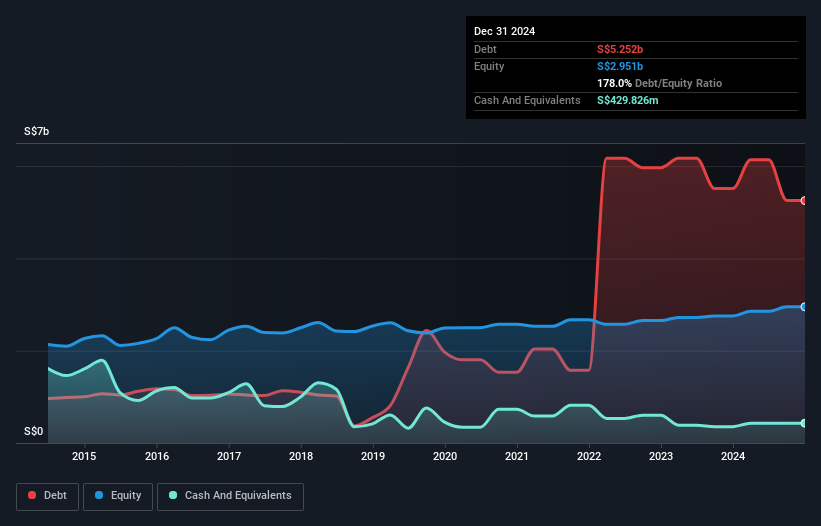Click the blue Equity legend dot
The height and width of the screenshot is (526, 821).
[x=99, y=495]
